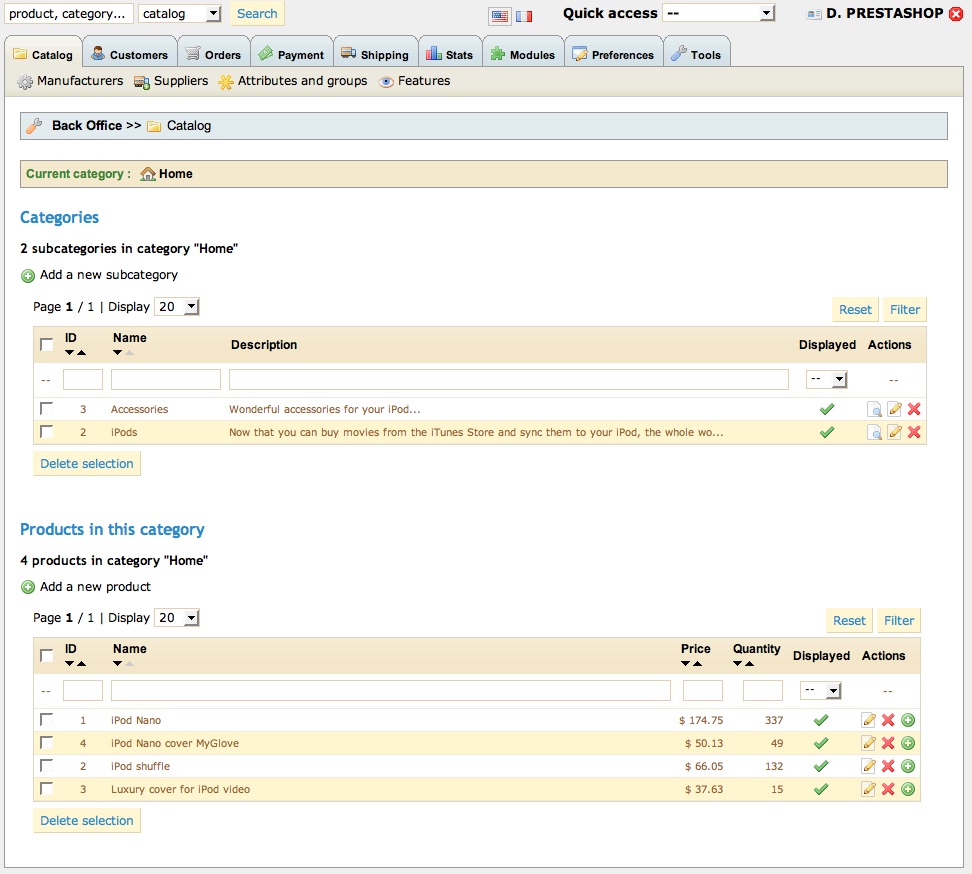The image size is (972, 874).
Task: Click red delete icon for iPod shuffle
Action: [x=888, y=766]
